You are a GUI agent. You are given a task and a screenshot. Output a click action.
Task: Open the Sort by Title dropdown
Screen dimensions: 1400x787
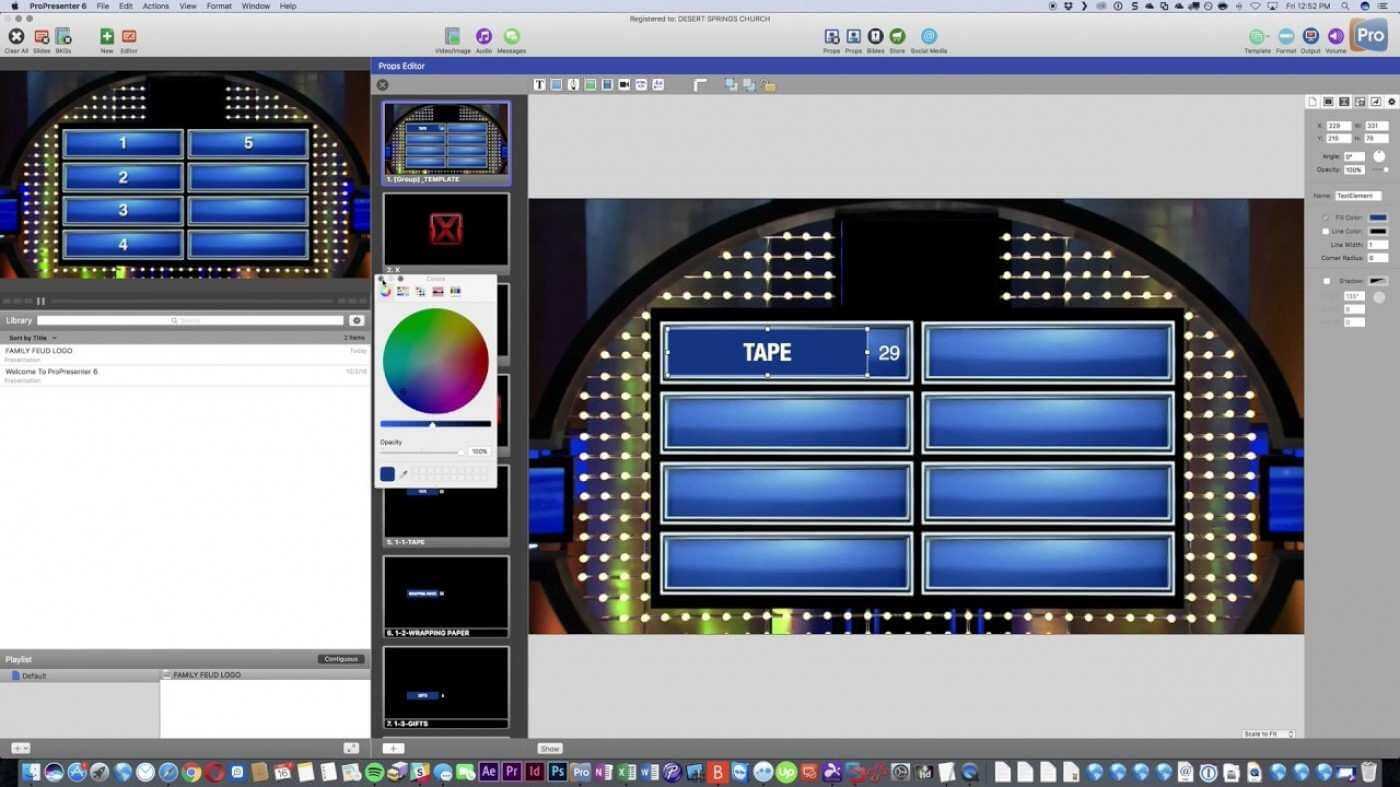pyautogui.click(x=32, y=338)
